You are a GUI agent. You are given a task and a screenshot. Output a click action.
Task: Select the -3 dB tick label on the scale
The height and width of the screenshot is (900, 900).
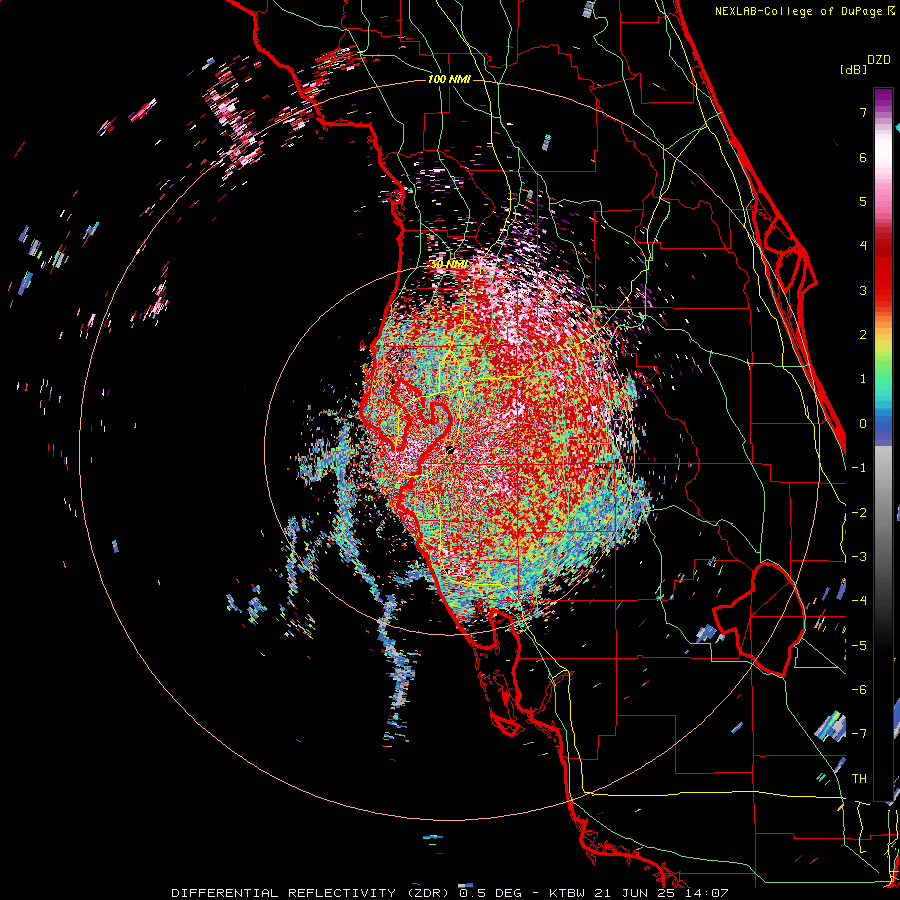pos(859,557)
